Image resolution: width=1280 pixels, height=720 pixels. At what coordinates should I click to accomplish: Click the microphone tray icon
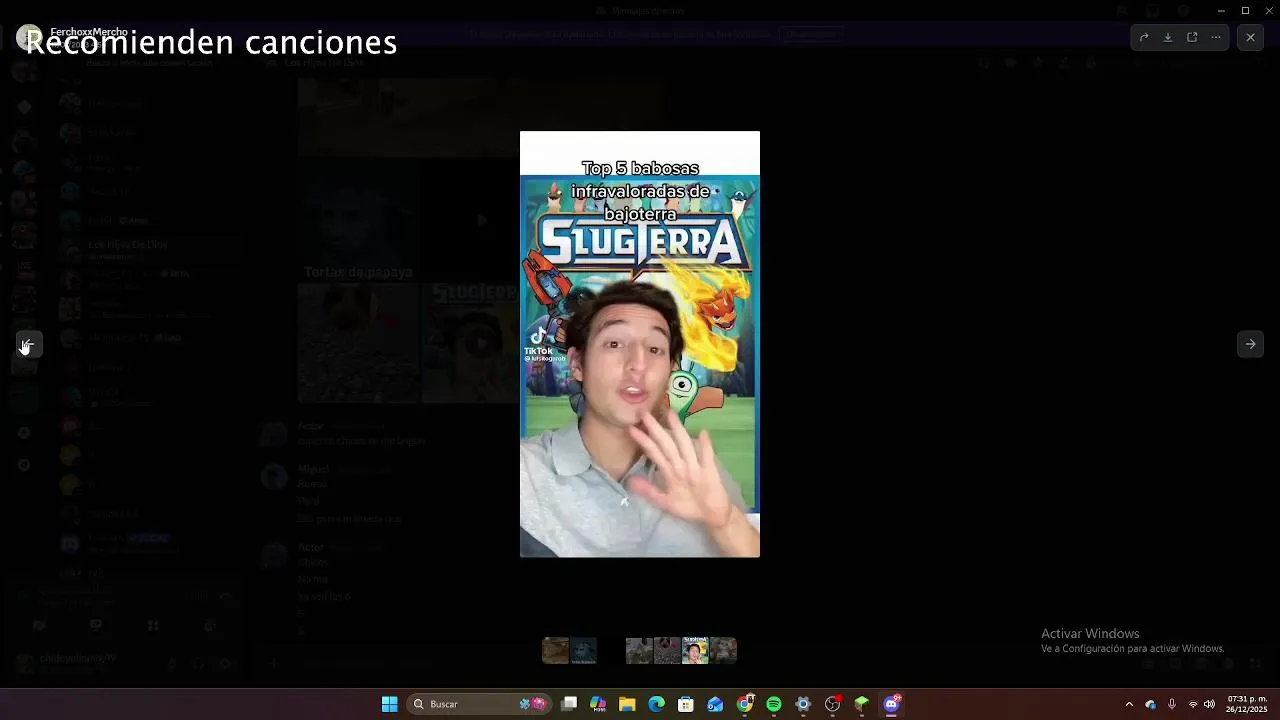tap(1171, 704)
